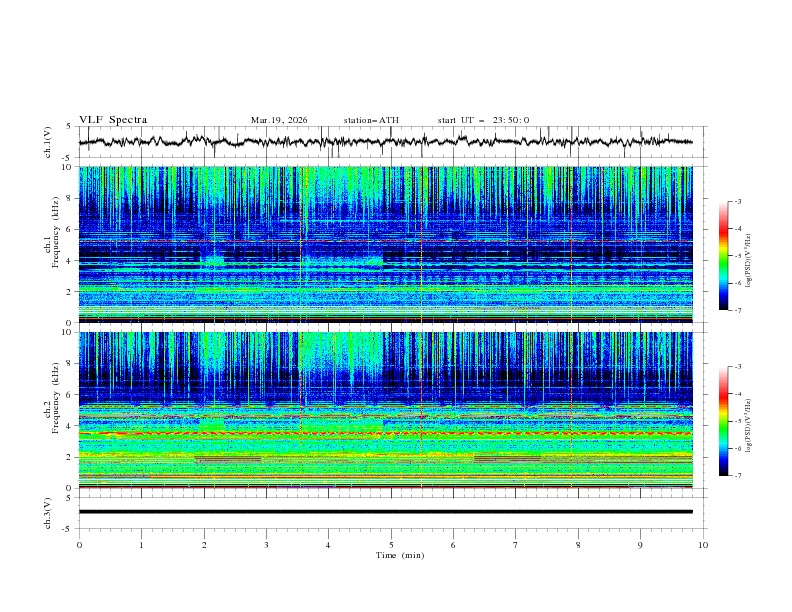The width and height of the screenshot is (792, 612).
Task: Click time axis tick label "6"
Action: 453,545
